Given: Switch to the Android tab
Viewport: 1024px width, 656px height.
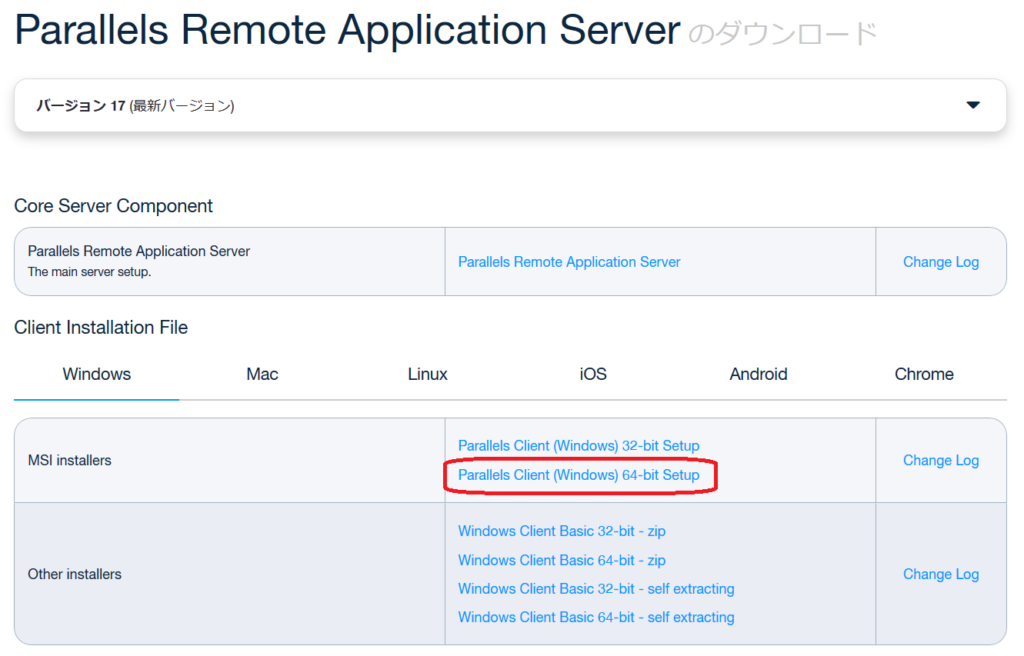Looking at the screenshot, I should (758, 374).
